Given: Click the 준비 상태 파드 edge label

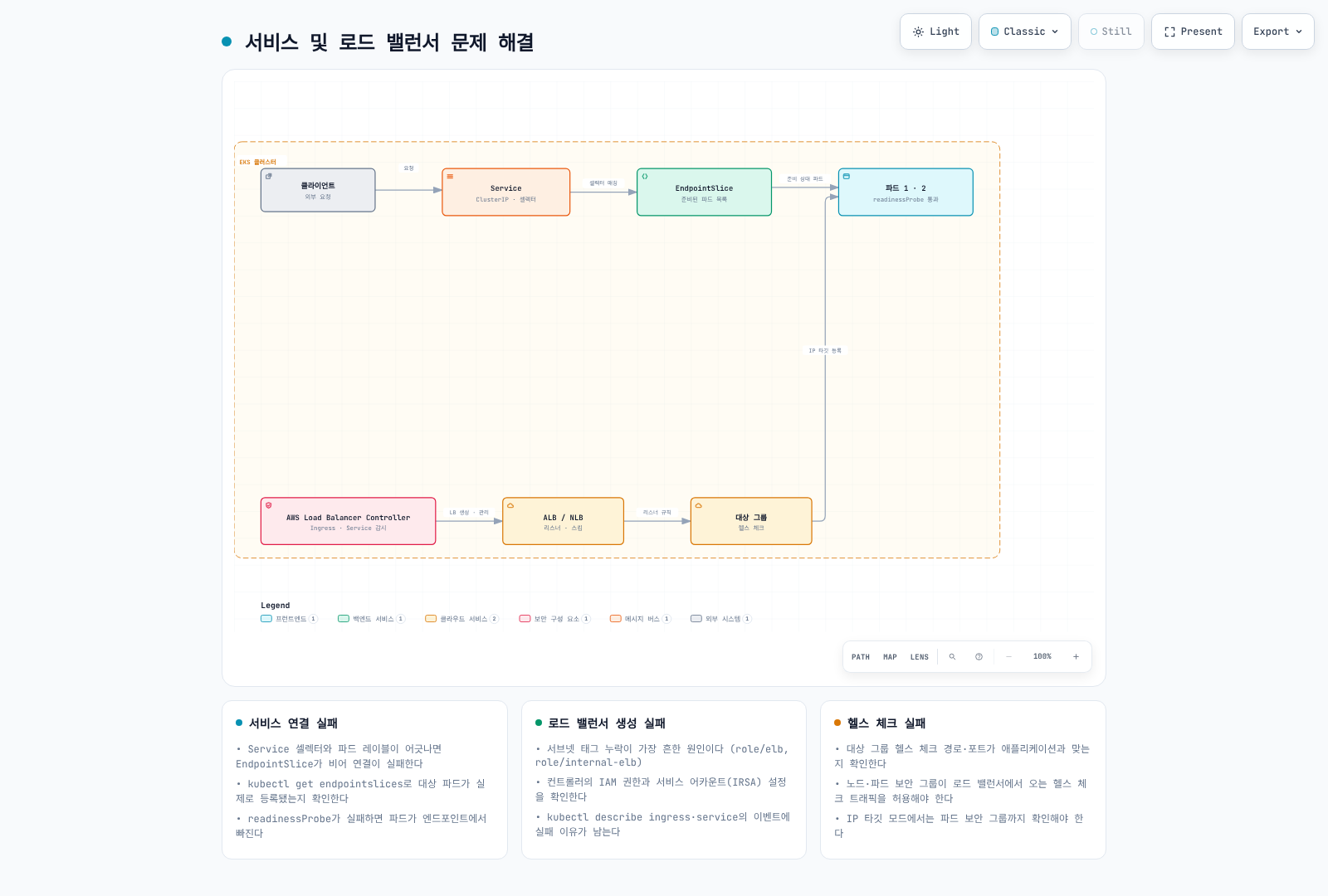Looking at the screenshot, I should 805,179.
